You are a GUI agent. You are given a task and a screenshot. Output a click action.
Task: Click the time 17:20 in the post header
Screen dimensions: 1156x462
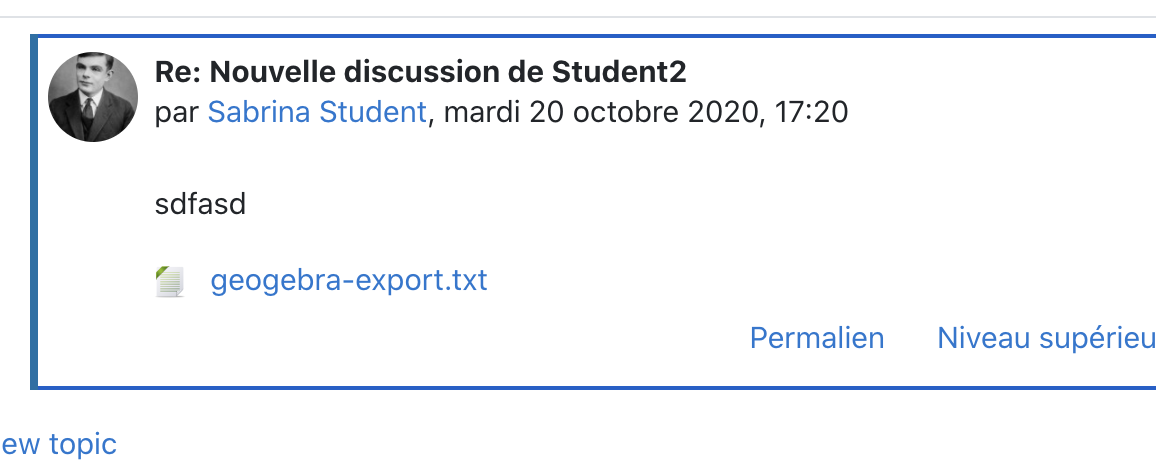811,113
